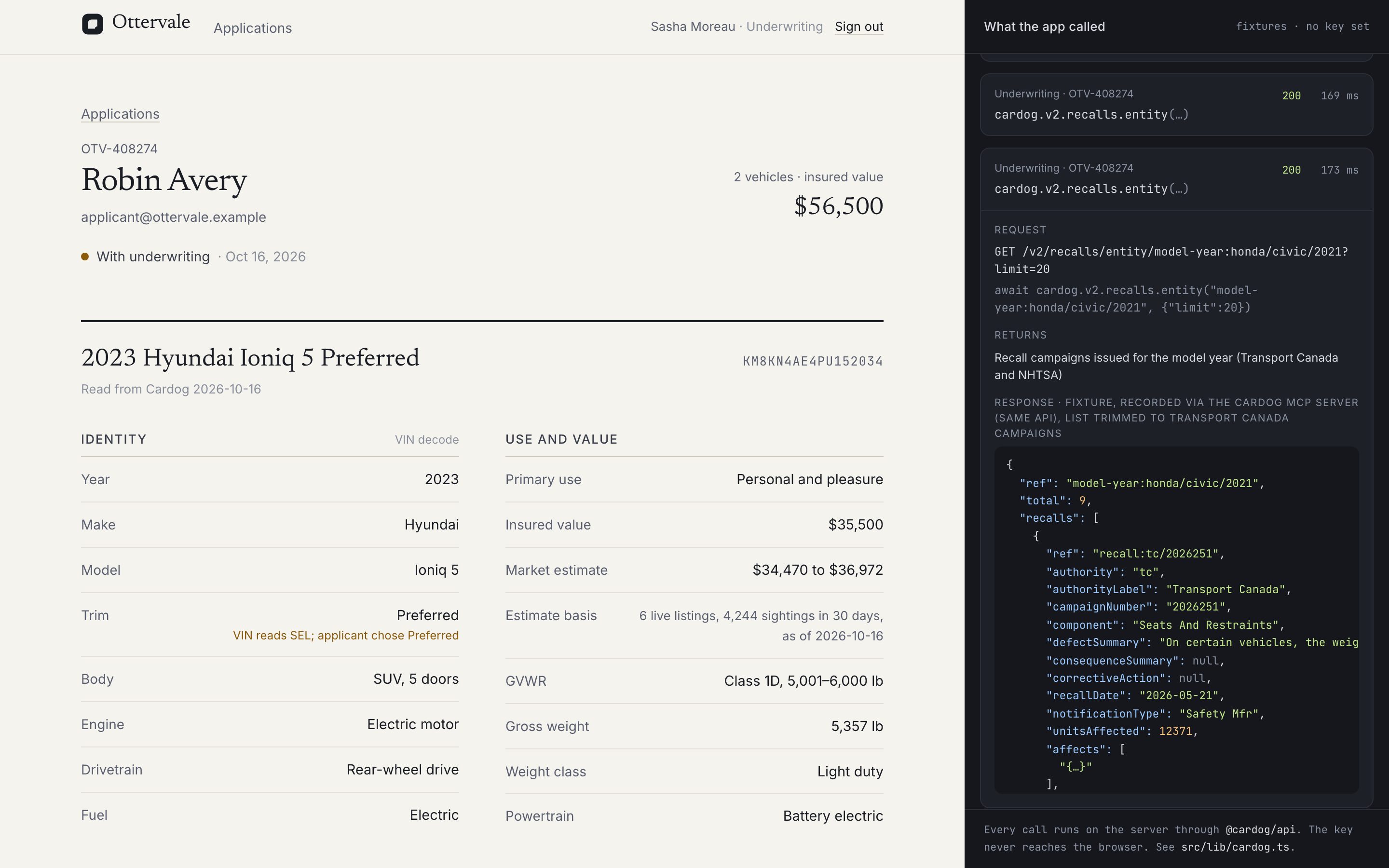The height and width of the screenshot is (868, 1389).
Task: Click the Ottervale logo icon
Action: point(93,24)
